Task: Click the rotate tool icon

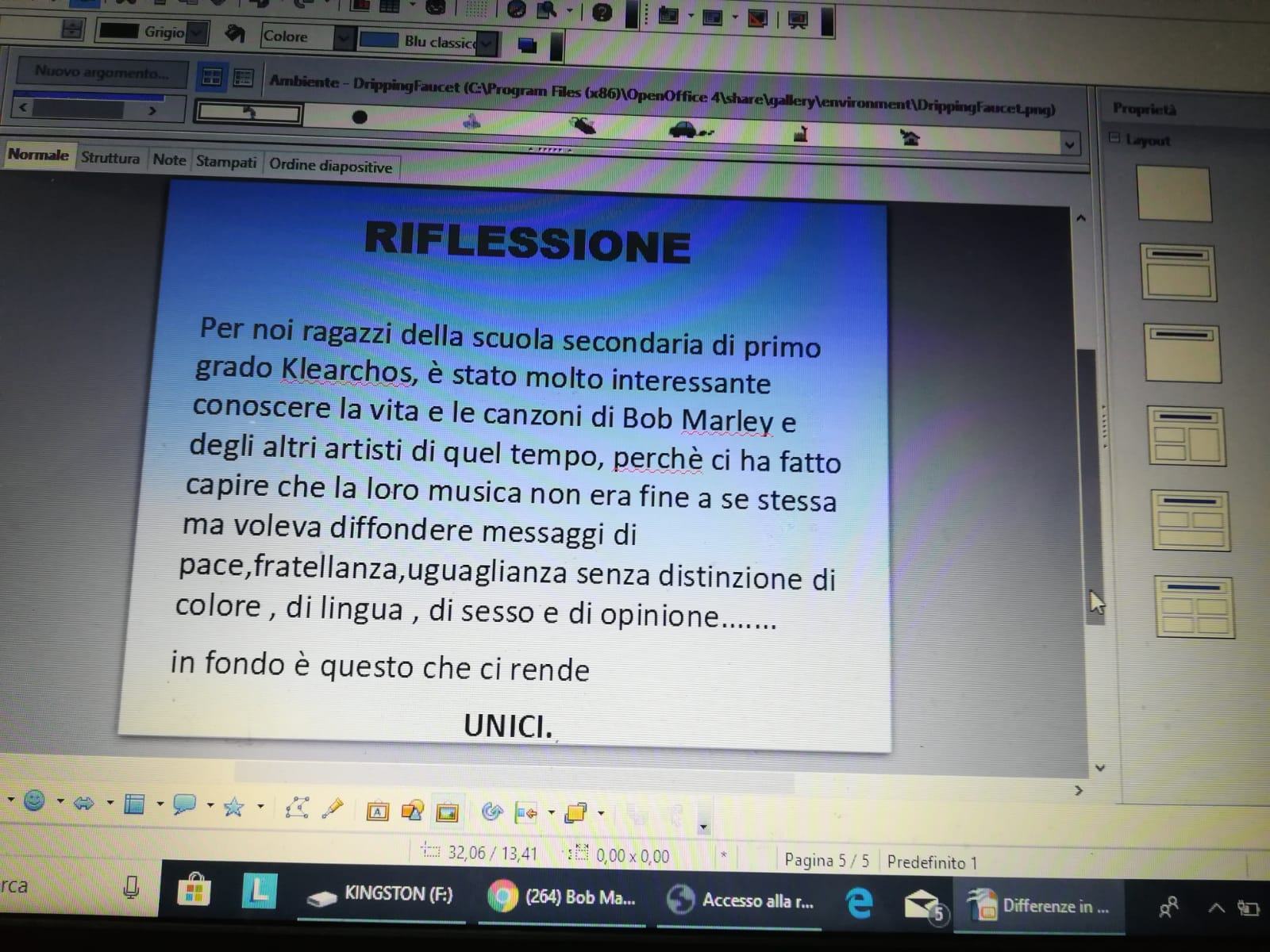Action: pyautogui.click(x=492, y=812)
